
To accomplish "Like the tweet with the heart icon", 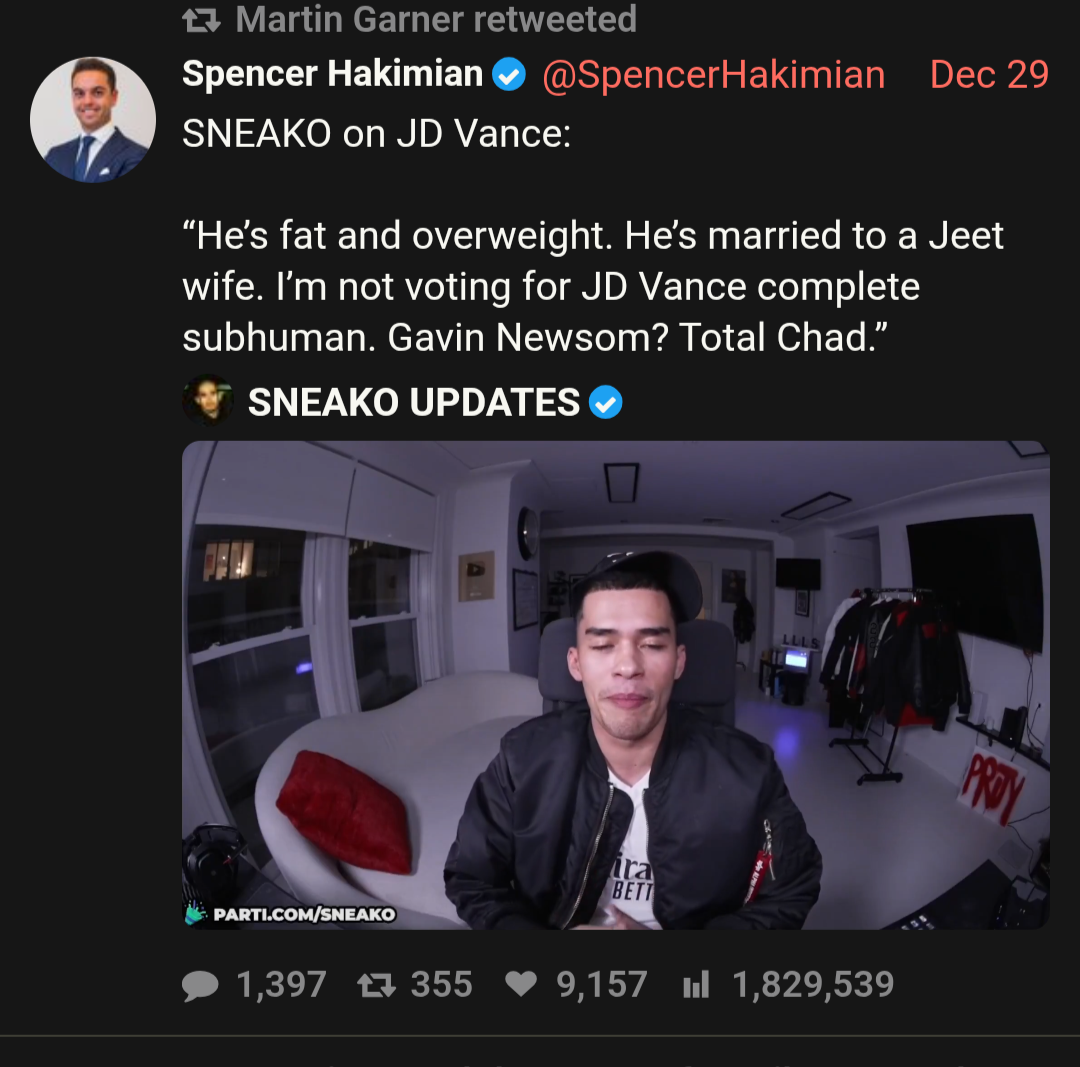I will click(x=521, y=986).
